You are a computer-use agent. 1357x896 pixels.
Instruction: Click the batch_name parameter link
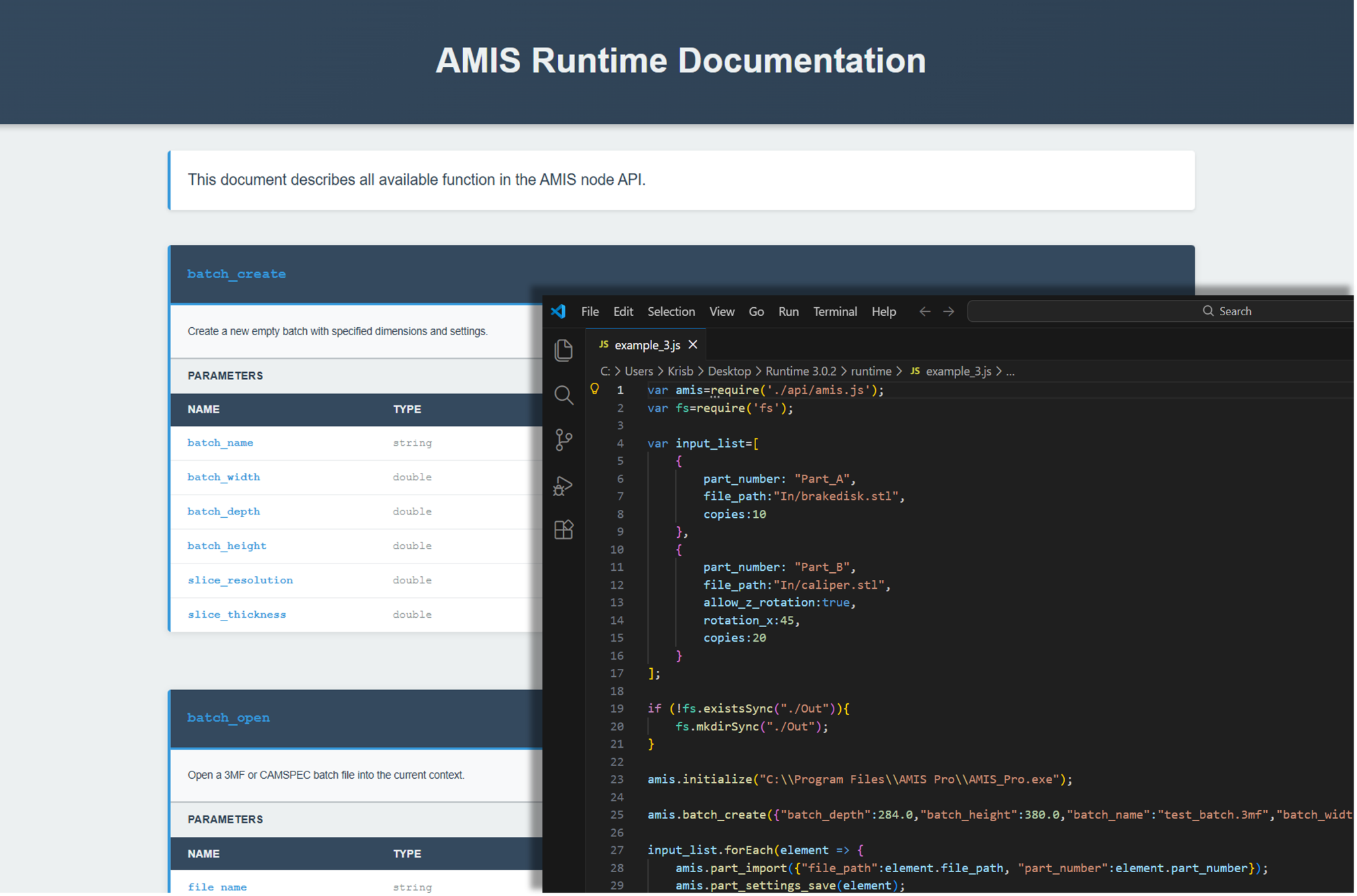coord(220,442)
